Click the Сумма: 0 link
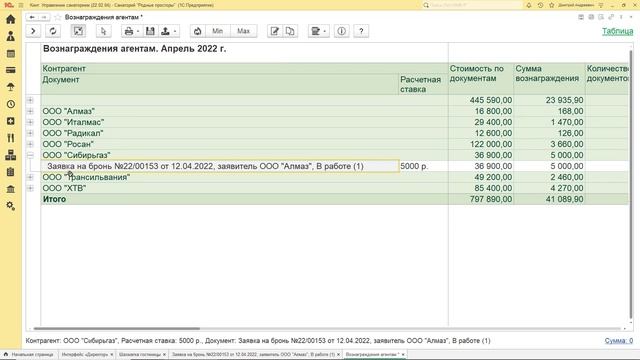This screenshot has width=640, height=360. pos(619,341)
